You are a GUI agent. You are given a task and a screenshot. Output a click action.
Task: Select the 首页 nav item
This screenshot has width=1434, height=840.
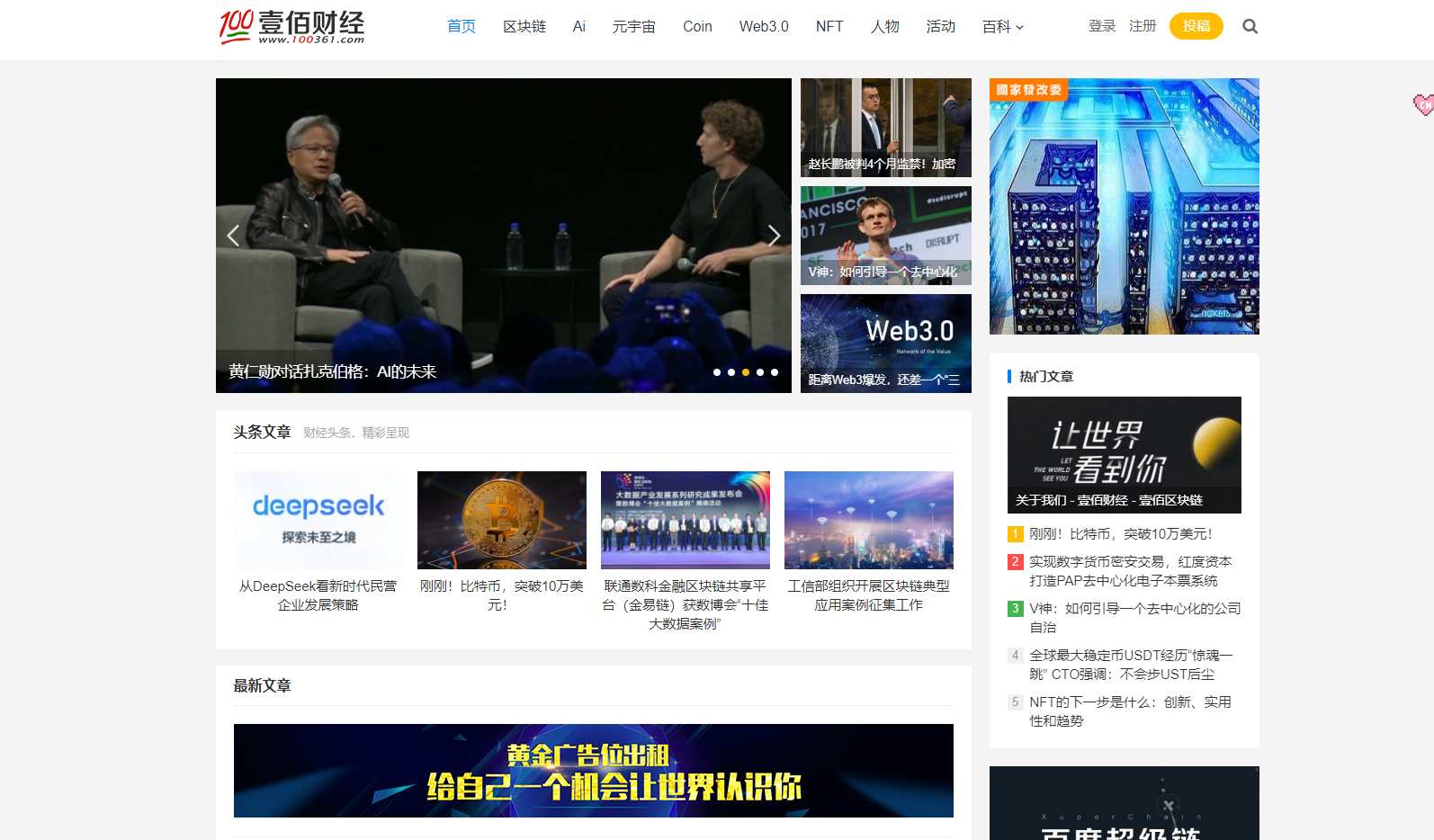[462, 27]
